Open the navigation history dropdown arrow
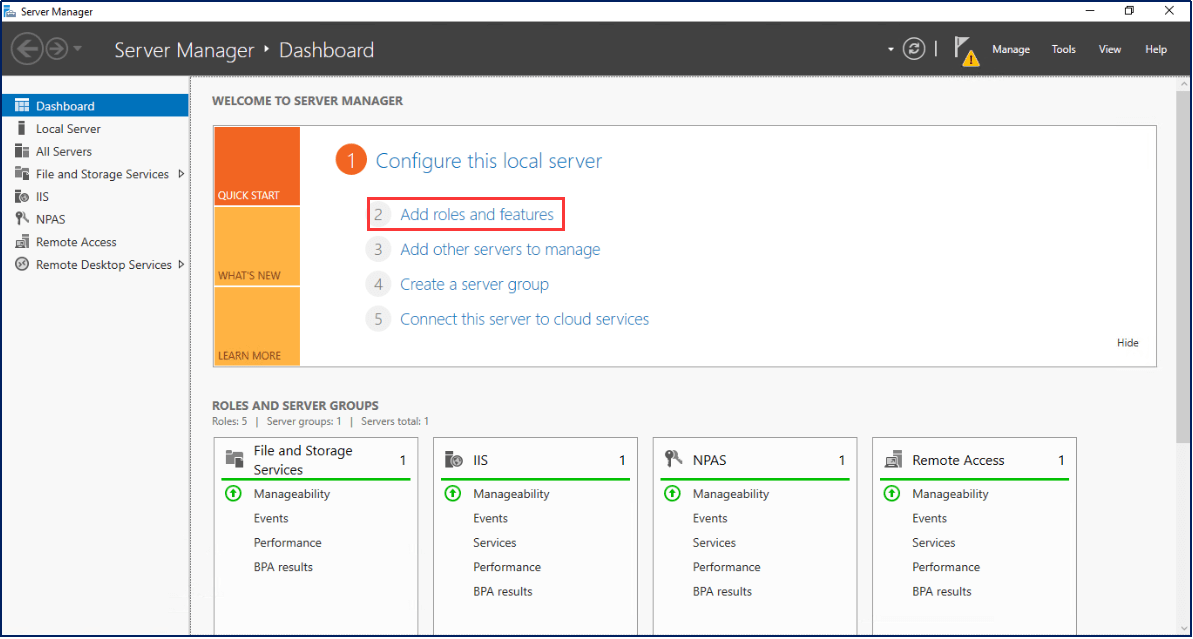The height and width of the screenshot is (639, 1193). (x=78, y=49)
